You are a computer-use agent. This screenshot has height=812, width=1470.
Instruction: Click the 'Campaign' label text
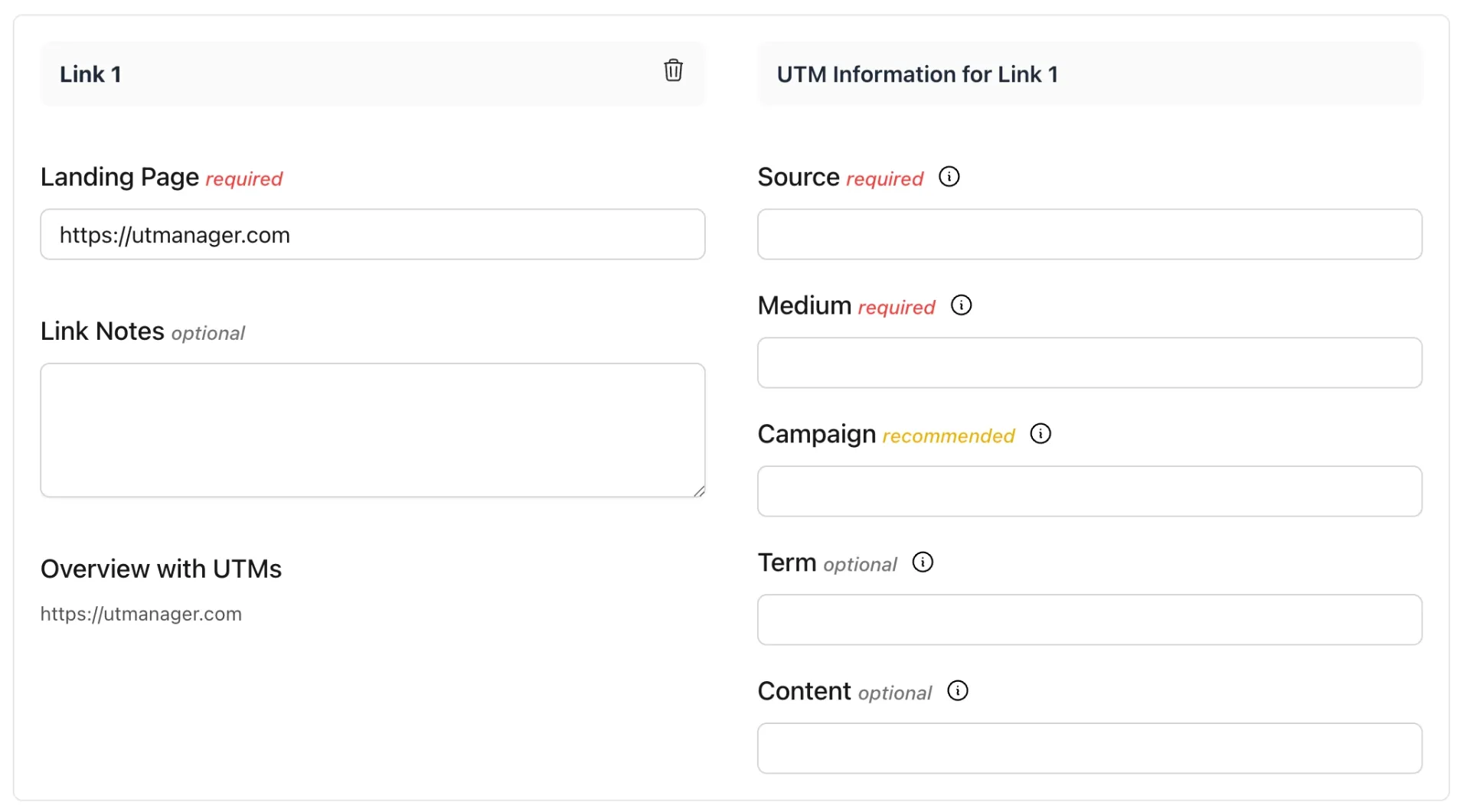(816, 434)
